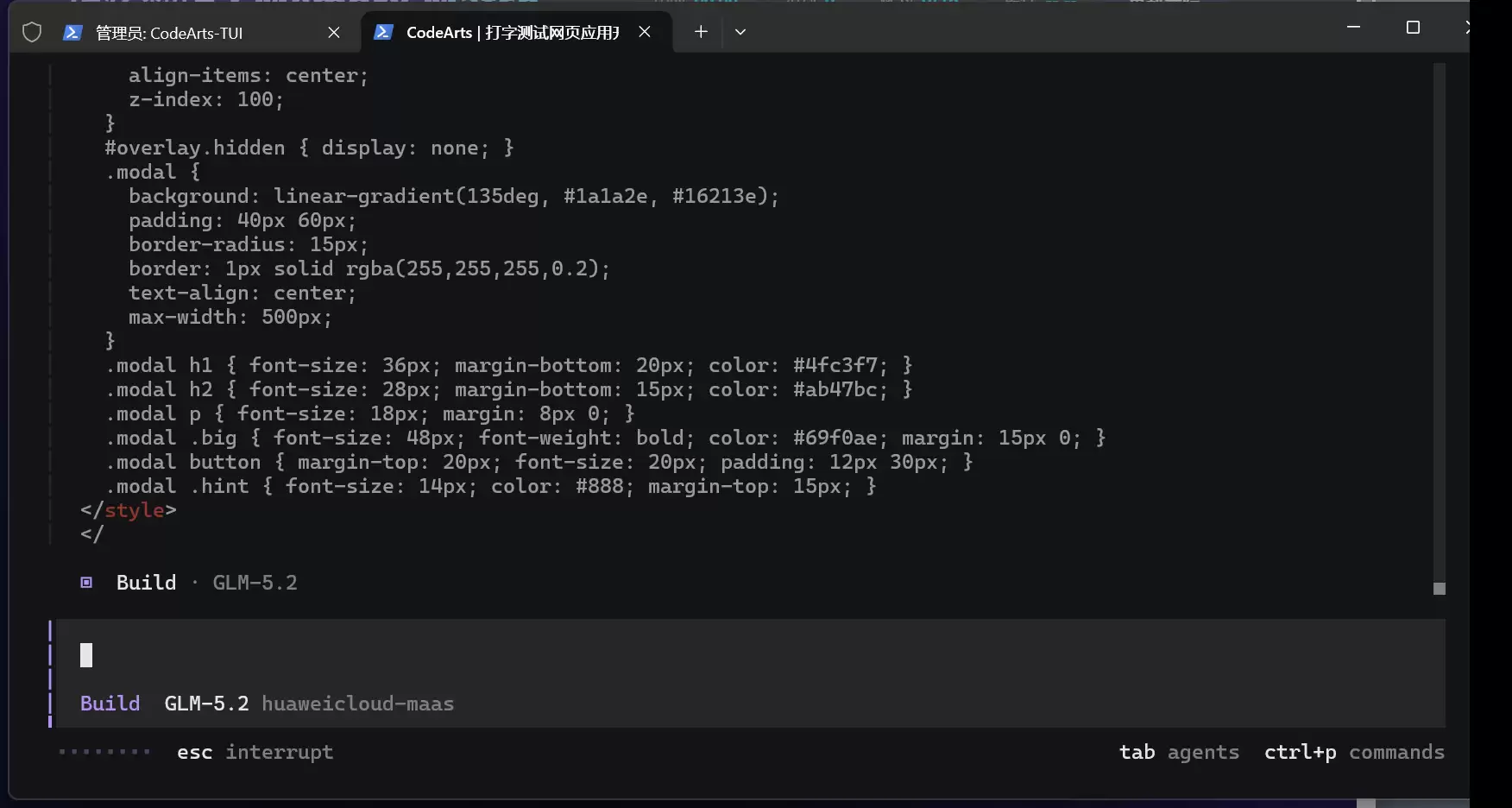Click the .modal h1 rule line

(x=508, y=365)
